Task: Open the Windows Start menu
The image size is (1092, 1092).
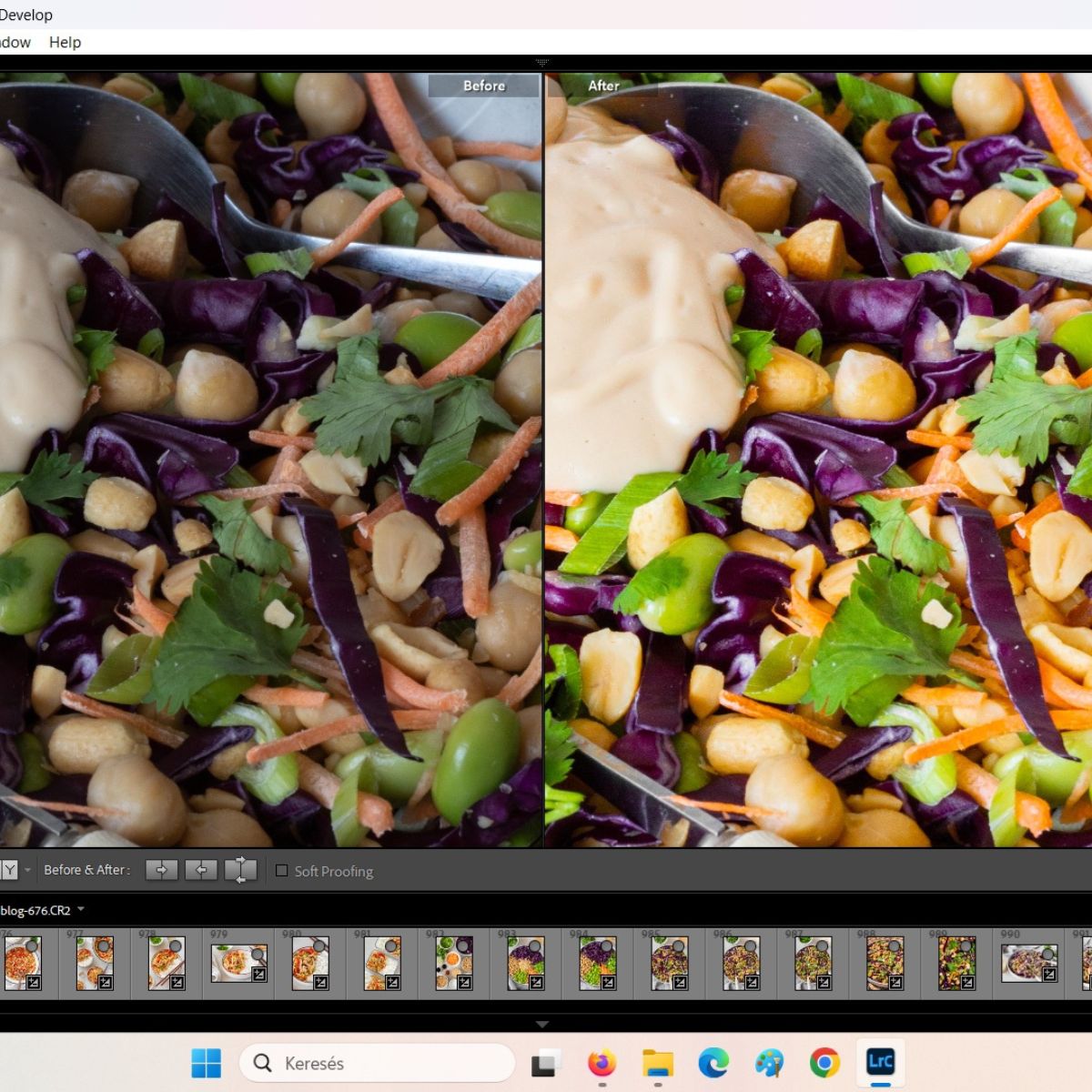Action: (207, 1063)
